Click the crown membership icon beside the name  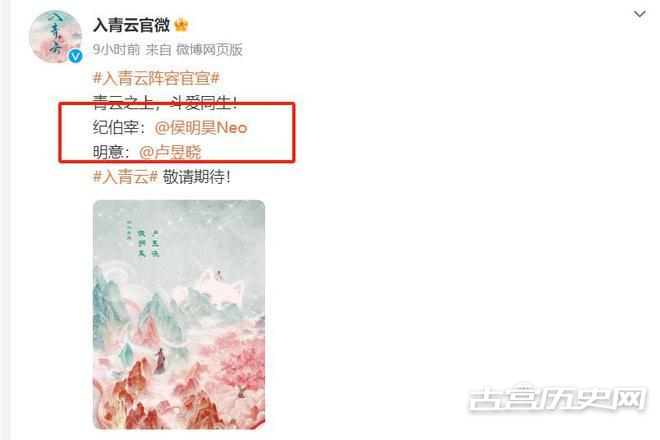pyautogui.click(x=181, y=25)
